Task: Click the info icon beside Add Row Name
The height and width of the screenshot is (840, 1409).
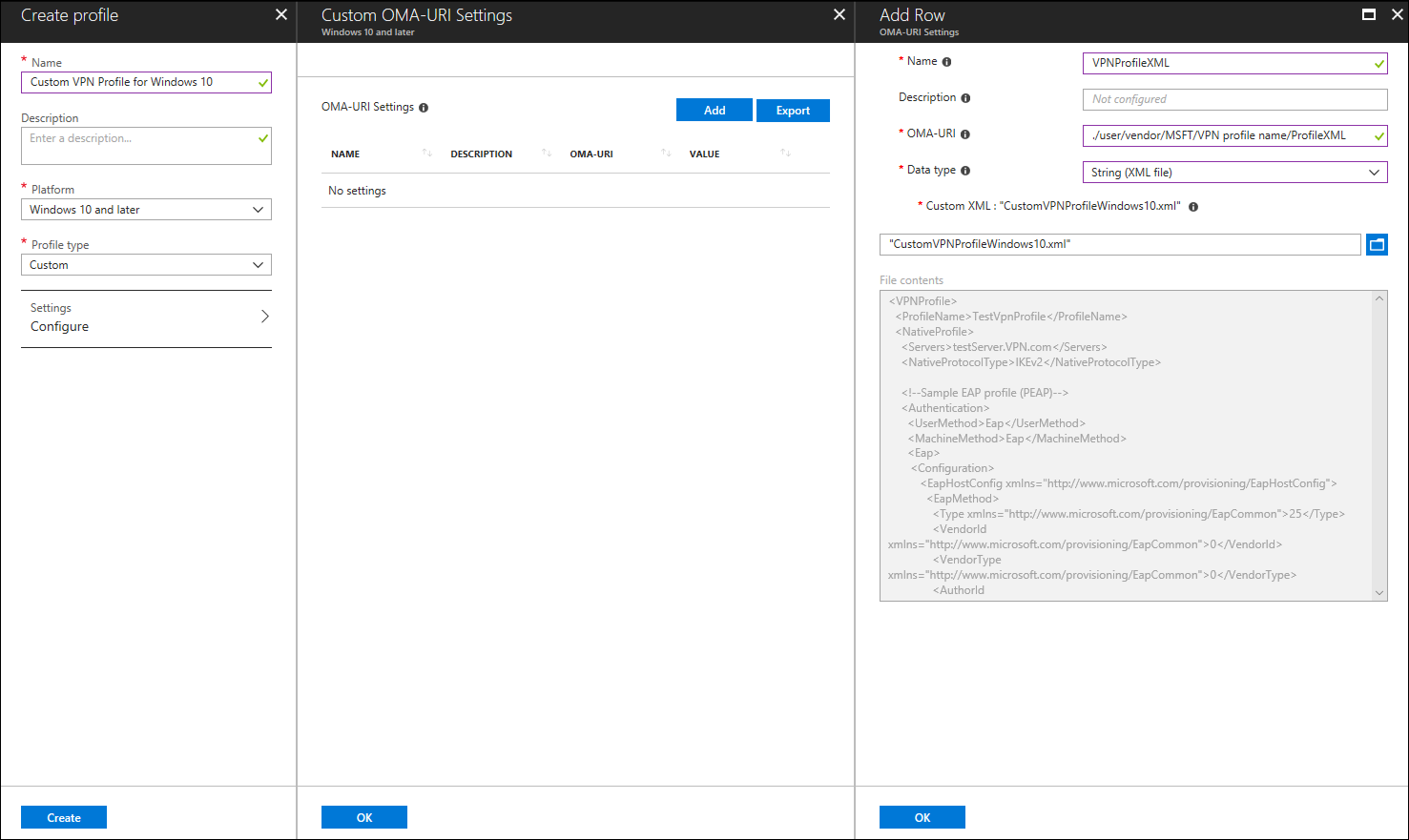Action: click(946, 62)
